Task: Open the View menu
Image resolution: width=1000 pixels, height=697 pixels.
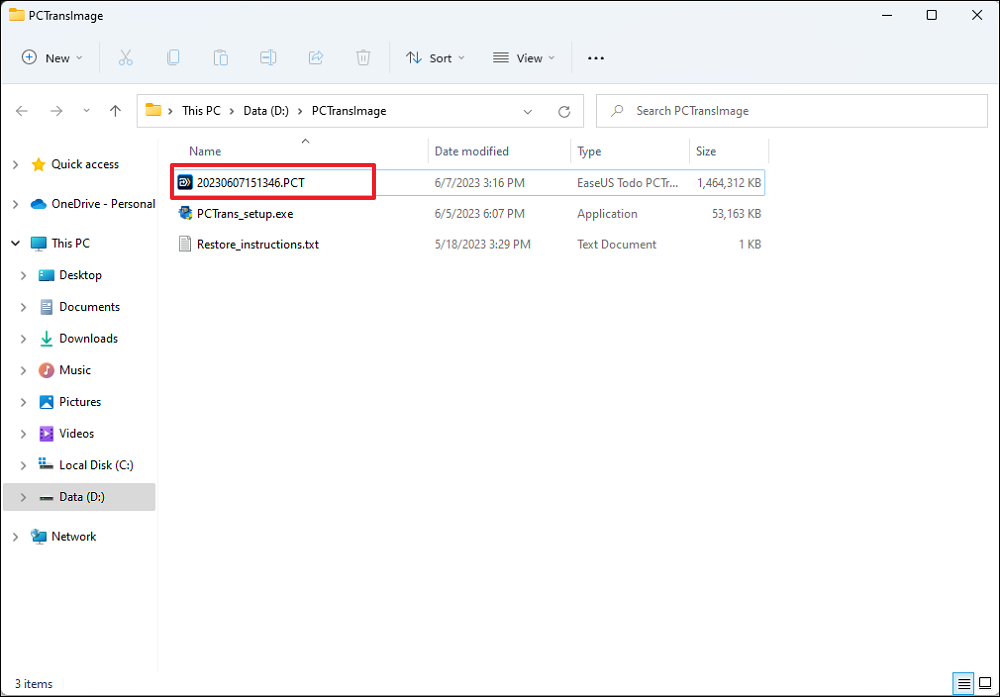Action: pyautogui.click(x=523, y=58)
